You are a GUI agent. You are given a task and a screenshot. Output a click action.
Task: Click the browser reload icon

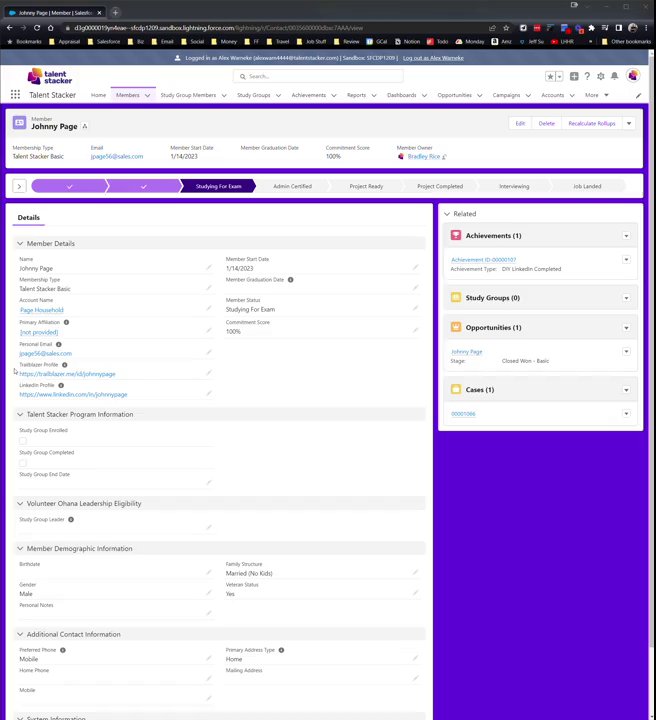[37, 28]
